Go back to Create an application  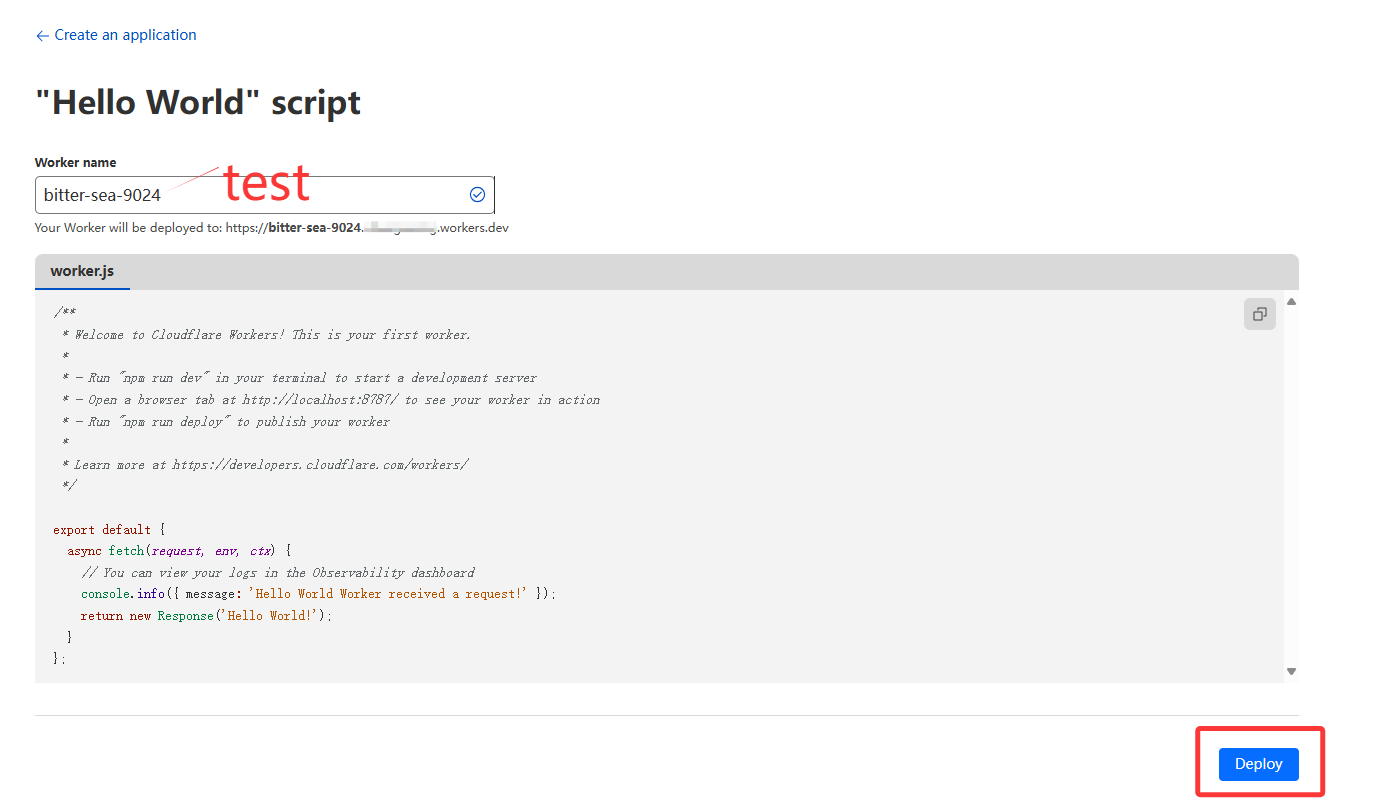tap(116, 35)
